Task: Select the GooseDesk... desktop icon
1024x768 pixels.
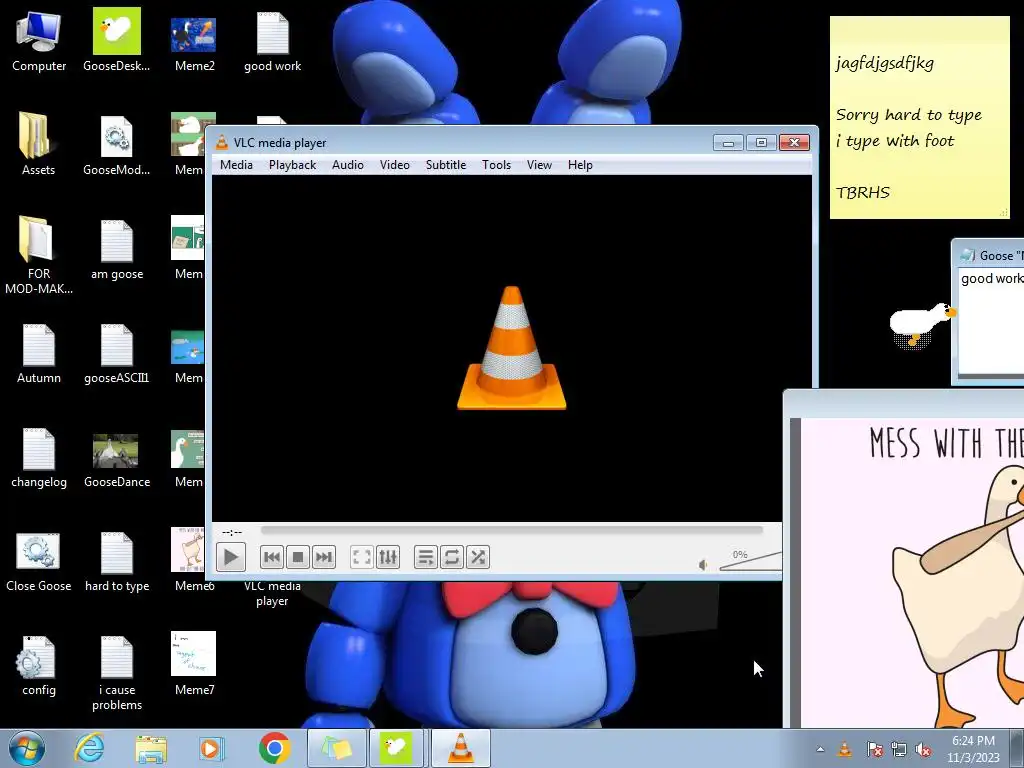Action: (116, 40)
